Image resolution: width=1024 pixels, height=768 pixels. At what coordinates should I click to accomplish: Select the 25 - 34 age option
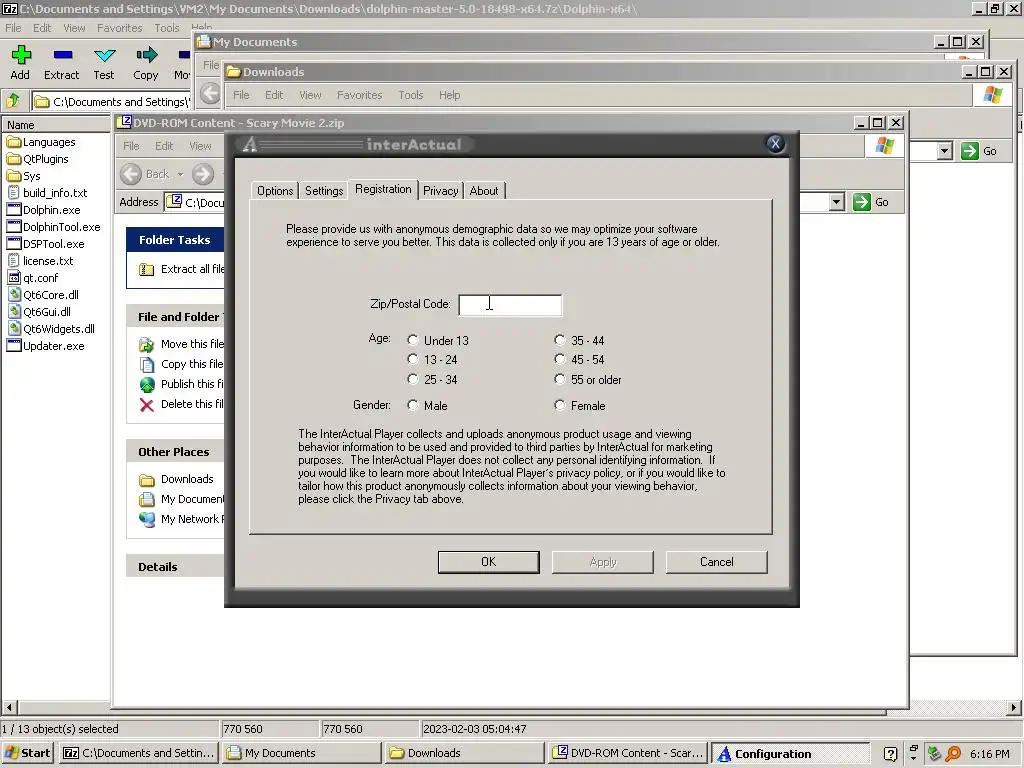click(x=413, y=379)
